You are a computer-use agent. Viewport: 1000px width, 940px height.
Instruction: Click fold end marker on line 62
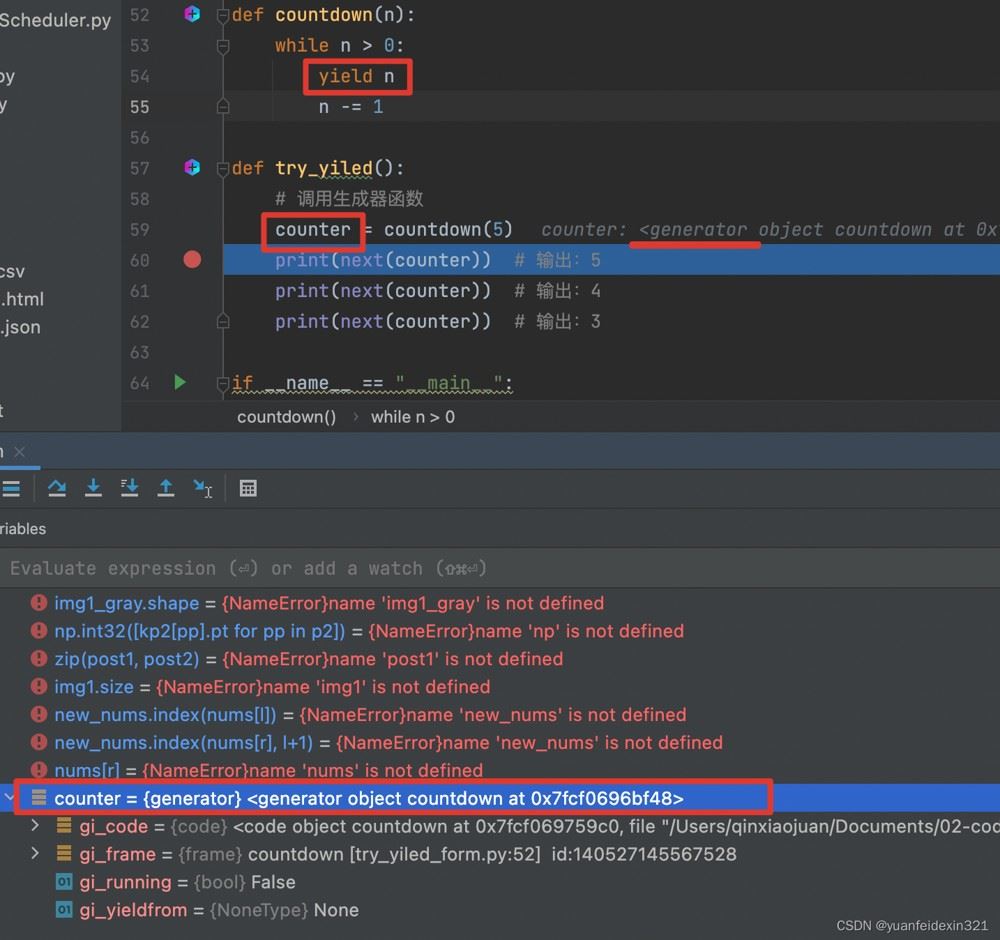coord(223,321)
